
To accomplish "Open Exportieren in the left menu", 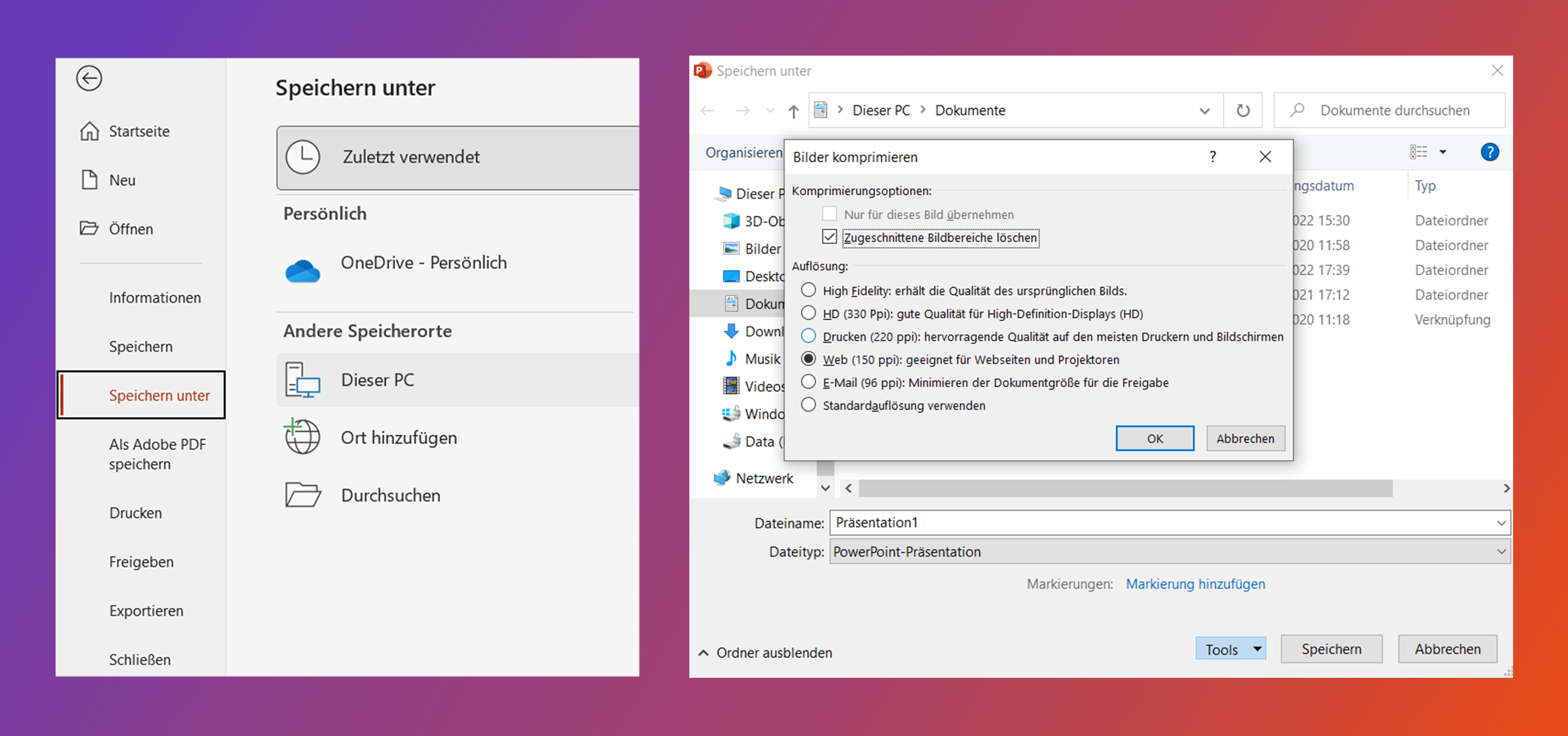I will tap(146, 611).
